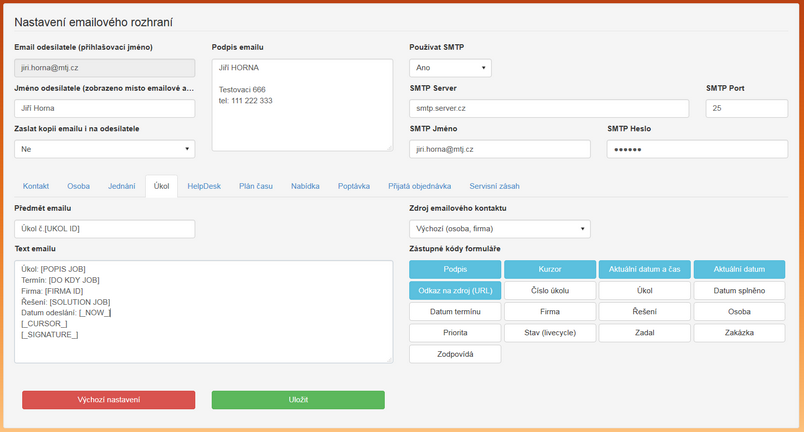This screenshot has width=804, height=432.
Task: Insert the Kurzor placeholder code
Action: pos(549,269)
